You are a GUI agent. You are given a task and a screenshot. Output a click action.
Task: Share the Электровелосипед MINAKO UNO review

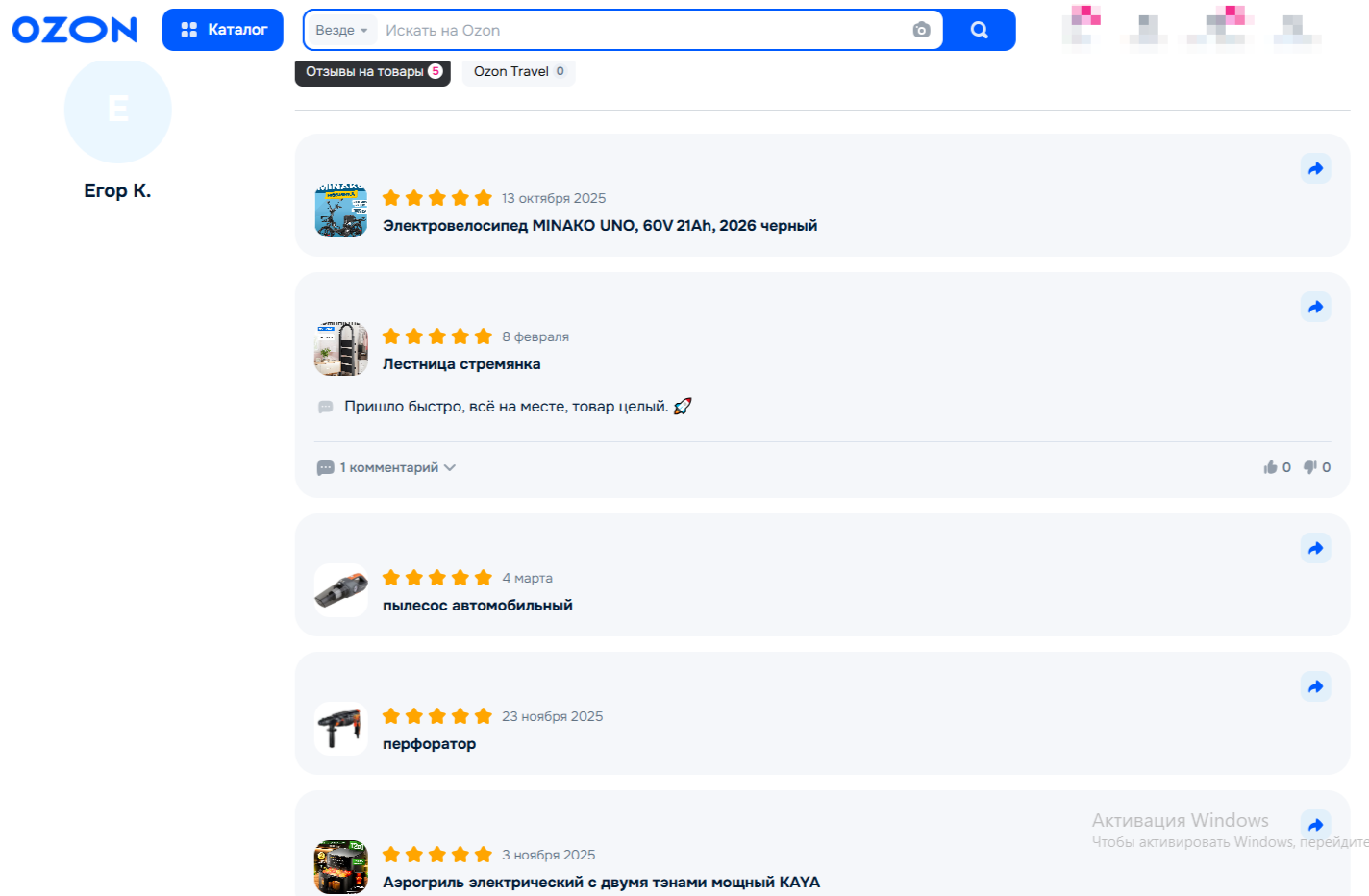pyautogui.click(x=1316, y=168)
